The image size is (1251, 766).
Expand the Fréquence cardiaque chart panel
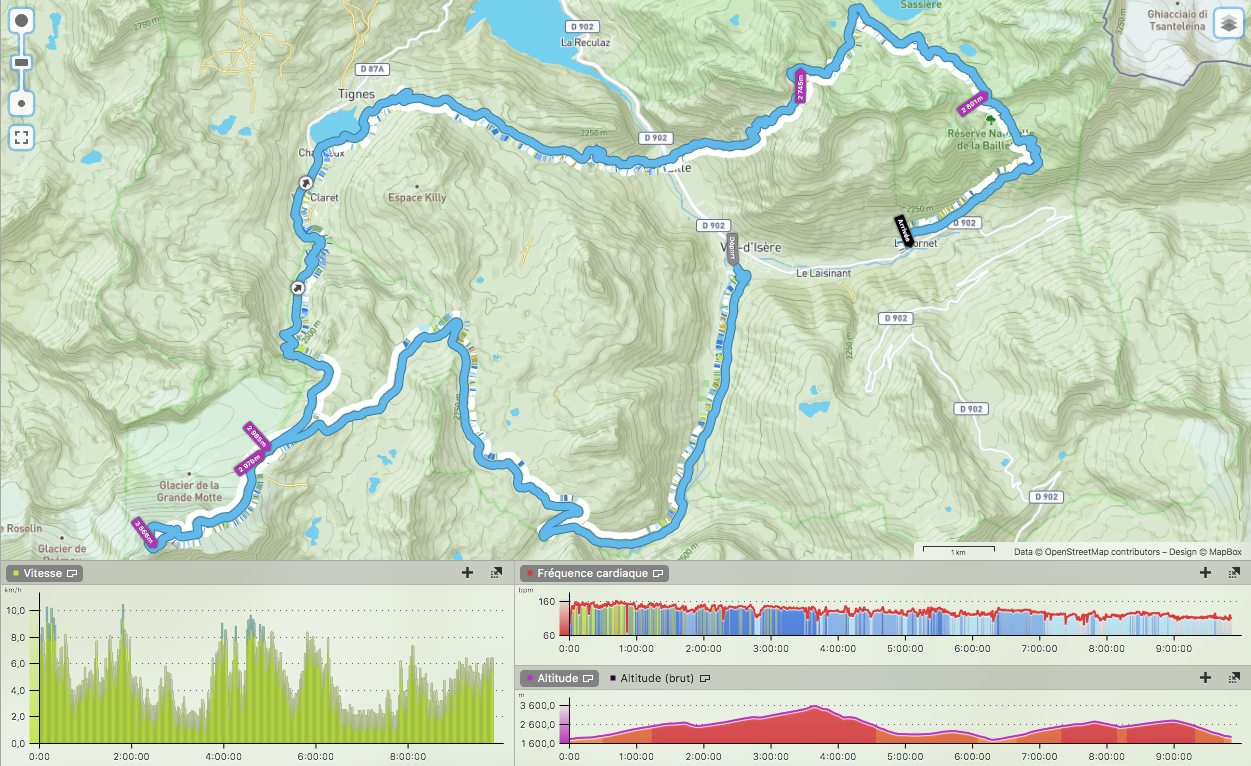1235,573
